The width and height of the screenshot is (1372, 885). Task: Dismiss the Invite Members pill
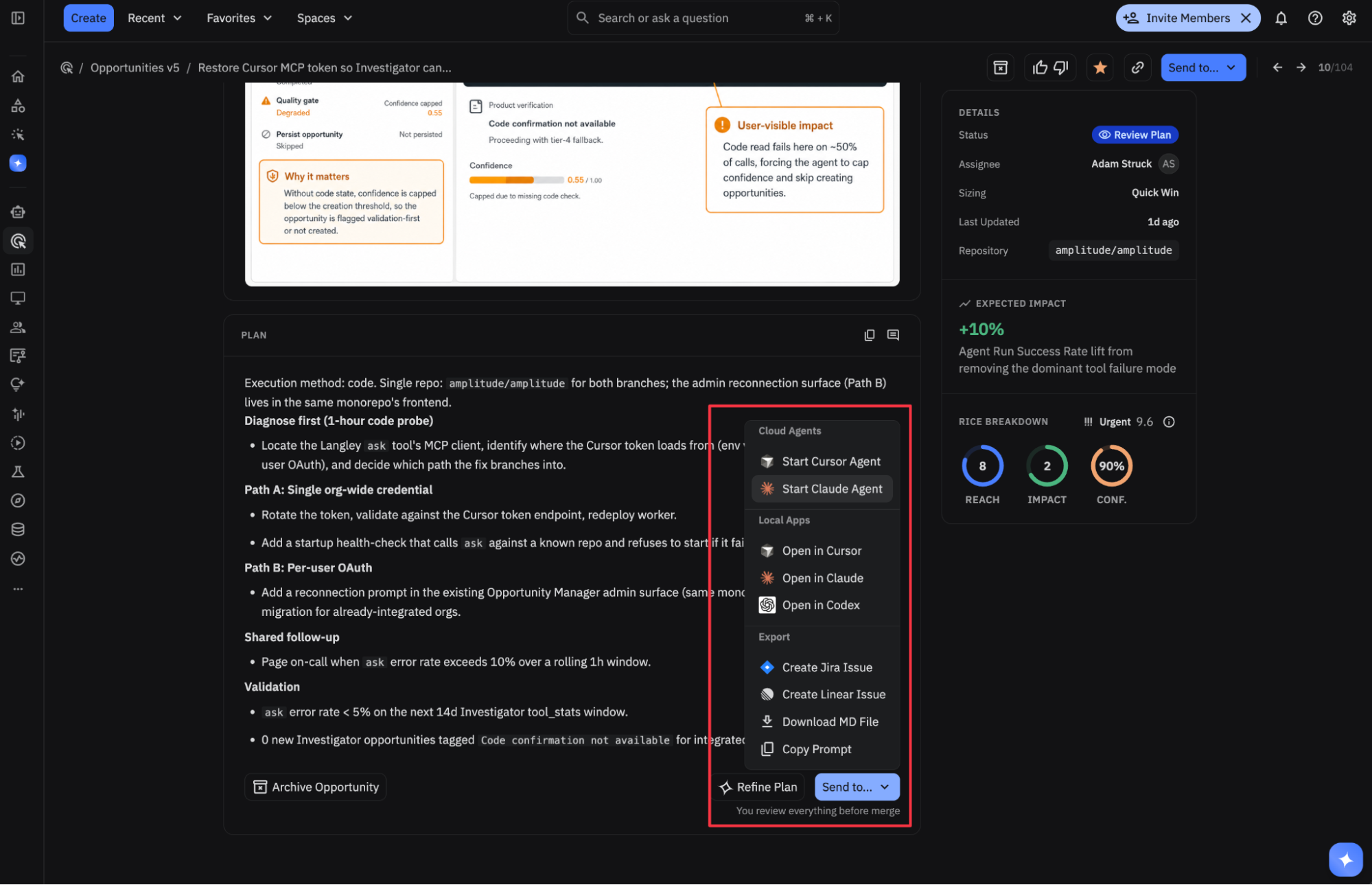[1246, 18]
